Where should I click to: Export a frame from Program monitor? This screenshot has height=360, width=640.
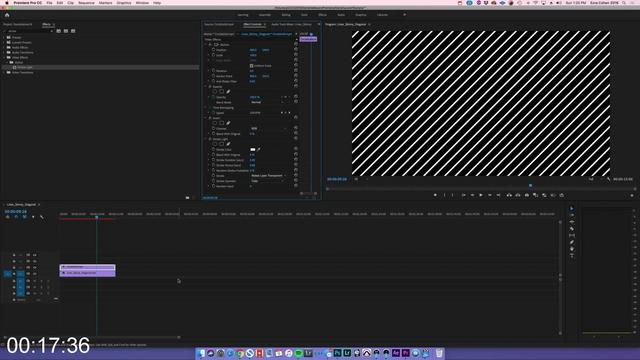click(527, 196)
